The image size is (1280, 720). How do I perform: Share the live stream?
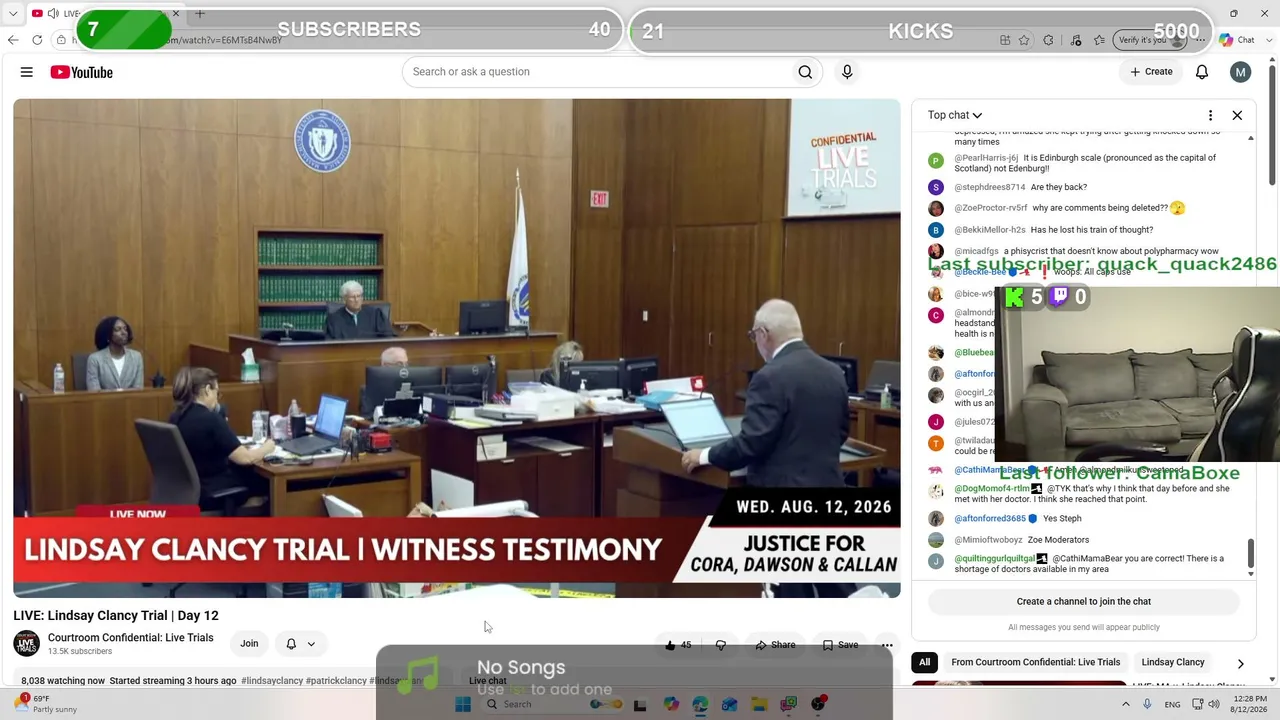point(775,645)
